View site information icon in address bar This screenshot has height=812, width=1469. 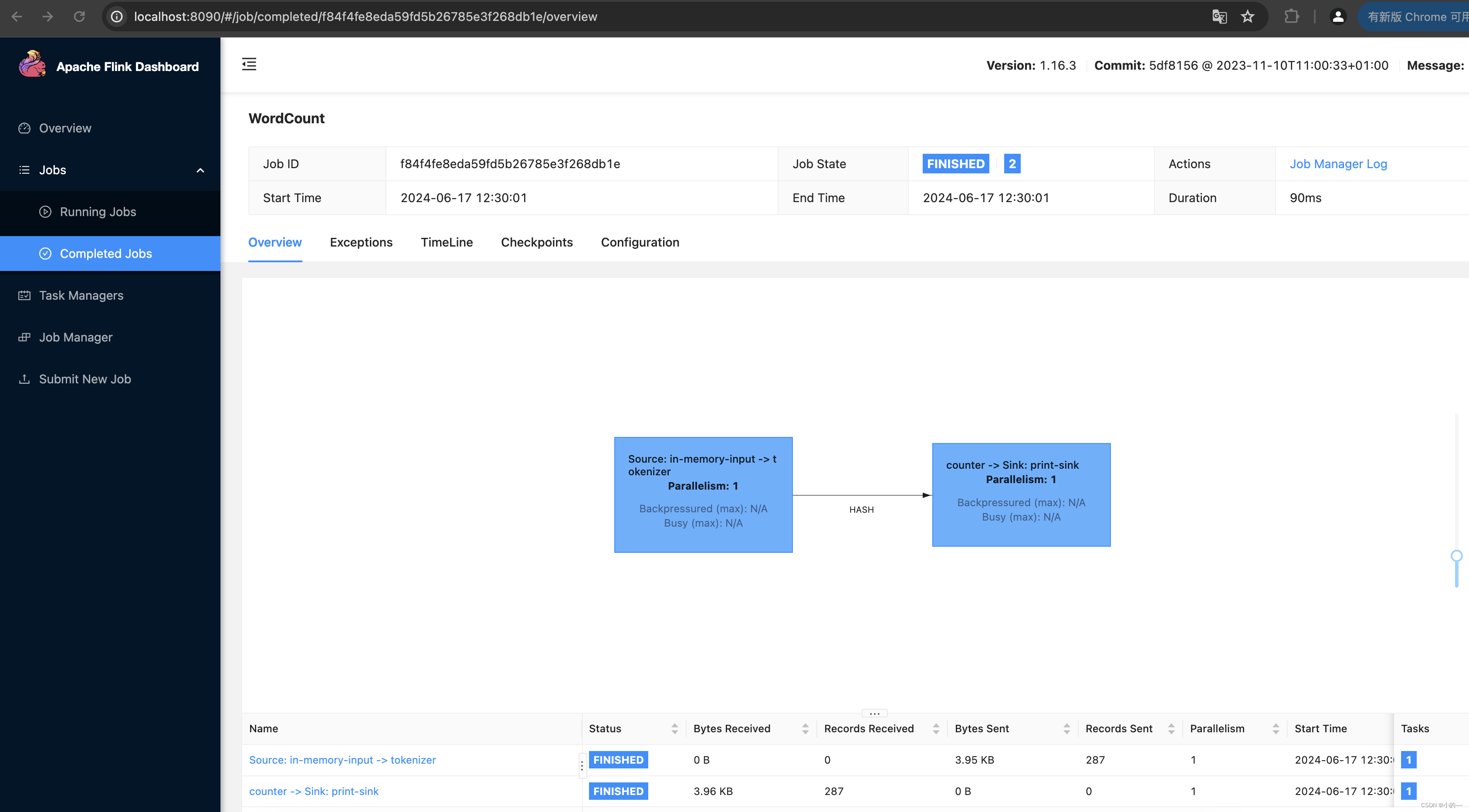(117, 17)
